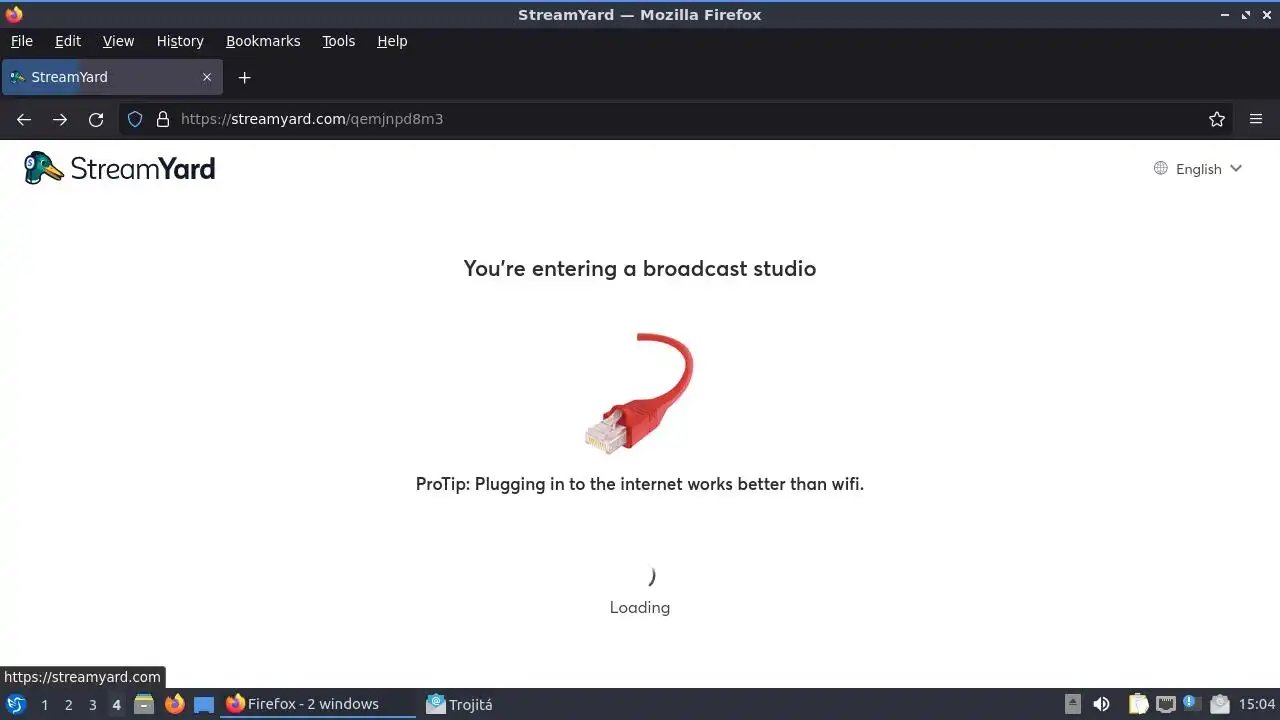Screen dimensions: 1280x720
Task: Click the ProTip text about wifi
Action: (640, 484)
